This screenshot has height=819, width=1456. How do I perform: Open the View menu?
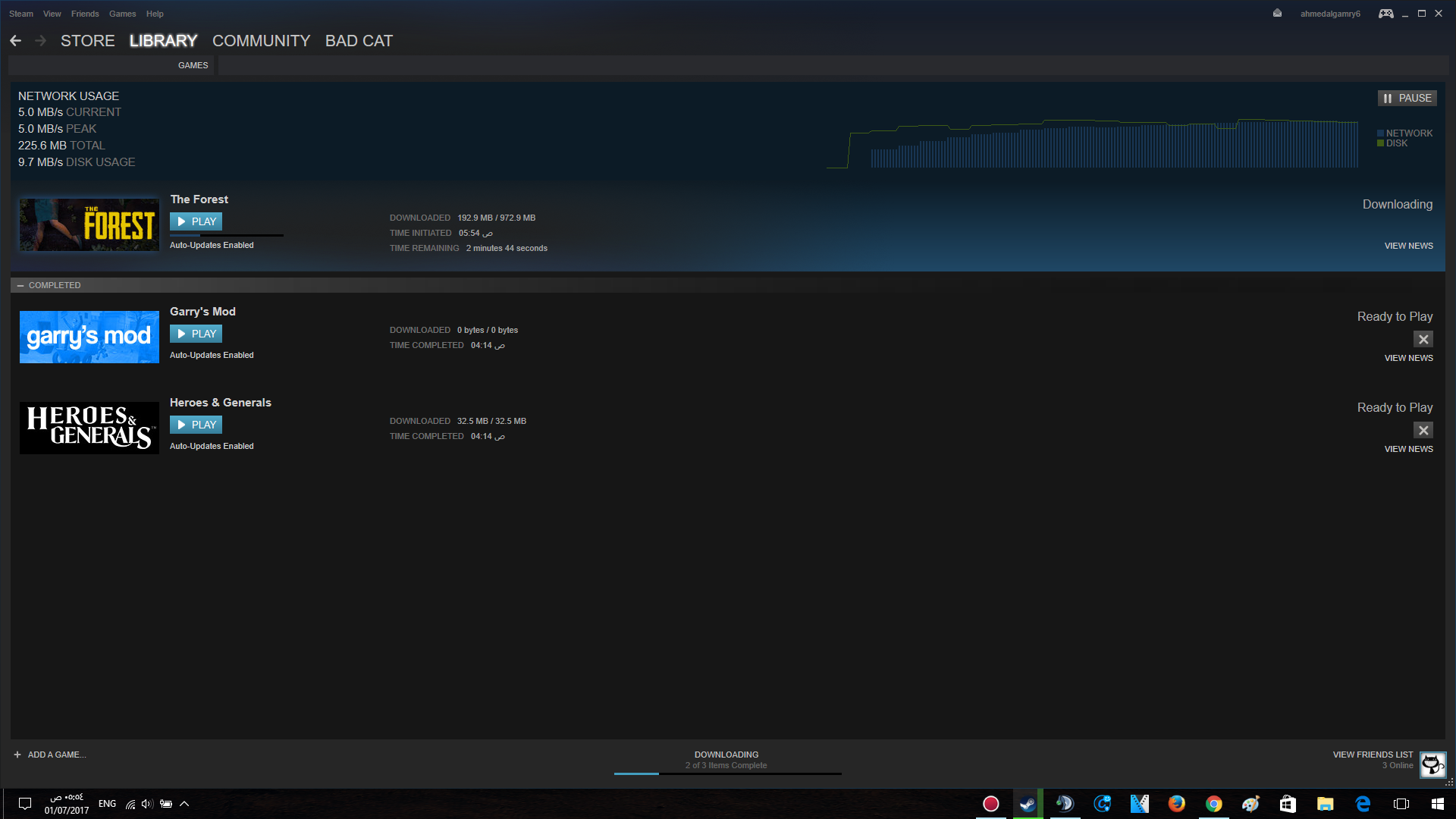[52, 14]
